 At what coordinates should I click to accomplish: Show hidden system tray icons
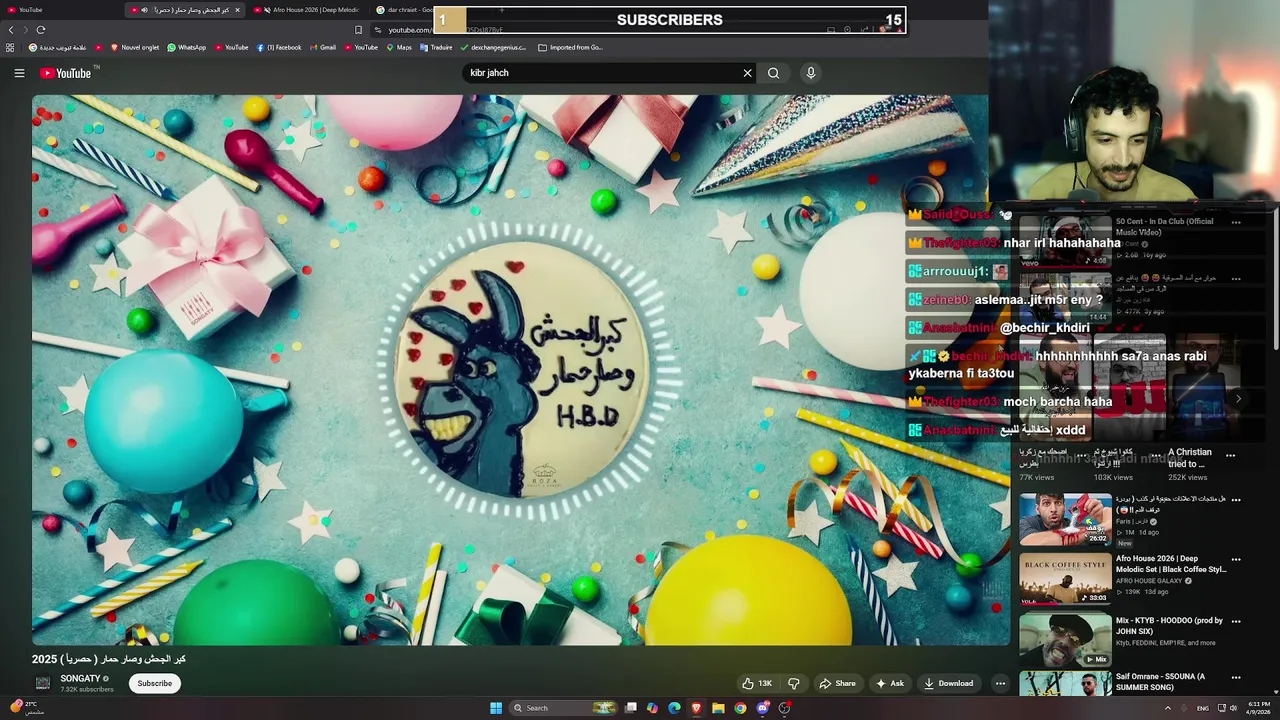coord(1167,708)
